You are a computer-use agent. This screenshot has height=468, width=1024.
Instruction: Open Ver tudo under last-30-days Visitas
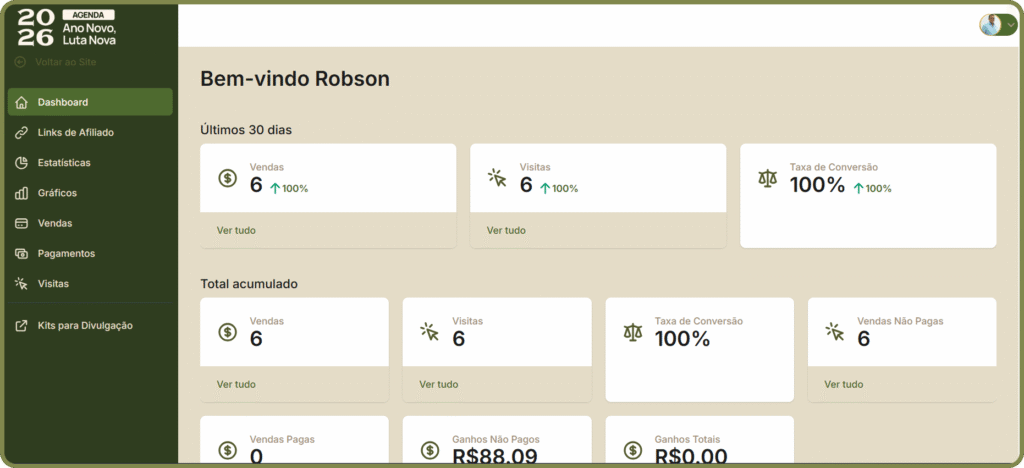click(x=506, y=230)
